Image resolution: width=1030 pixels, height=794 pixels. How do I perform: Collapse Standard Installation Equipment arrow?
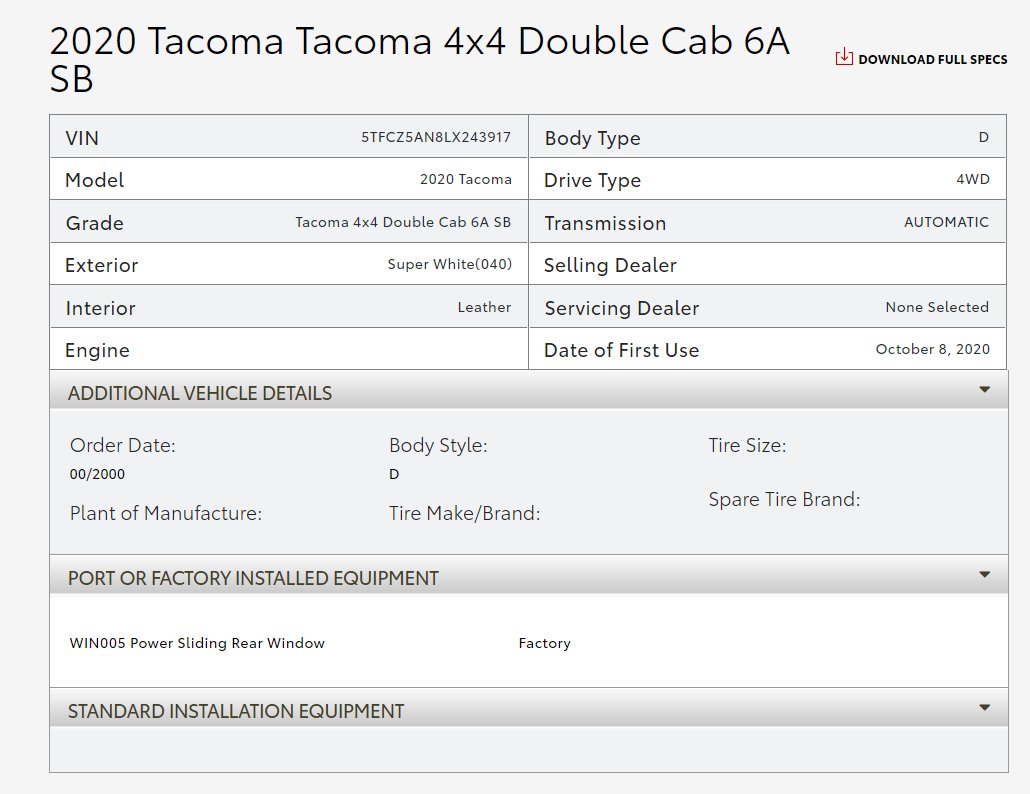(x=984, y=708)
